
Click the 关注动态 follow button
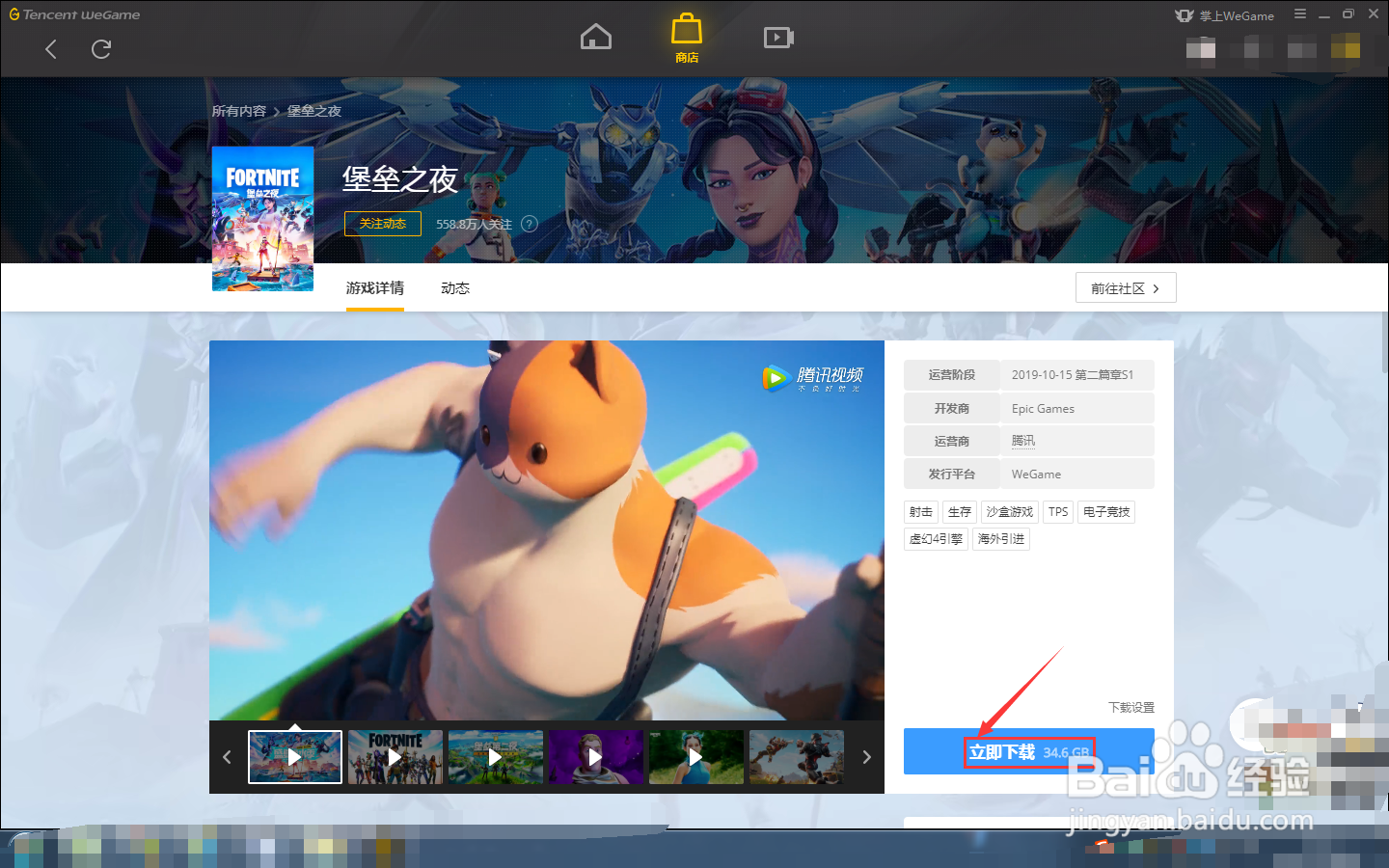(x=383, y=224)
